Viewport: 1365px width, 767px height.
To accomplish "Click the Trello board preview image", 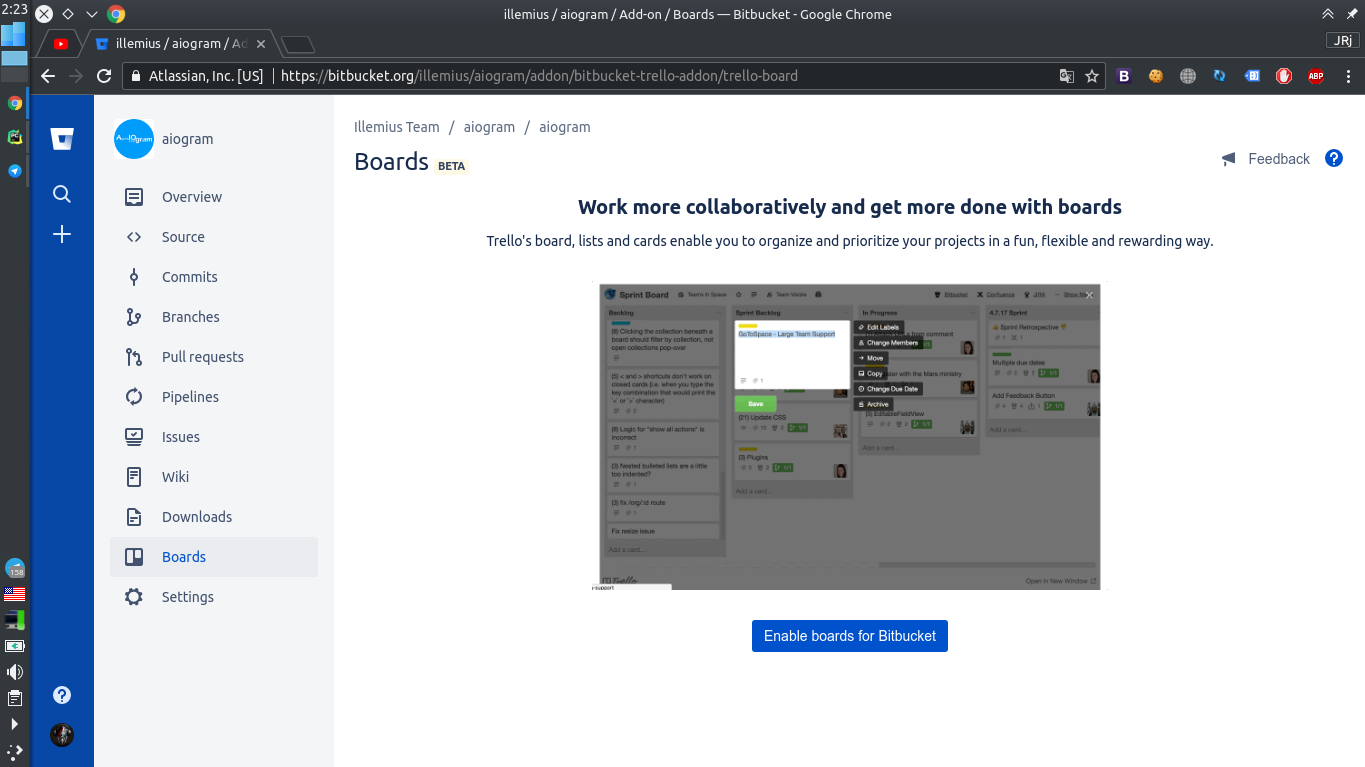I will [x=850, y=436].
